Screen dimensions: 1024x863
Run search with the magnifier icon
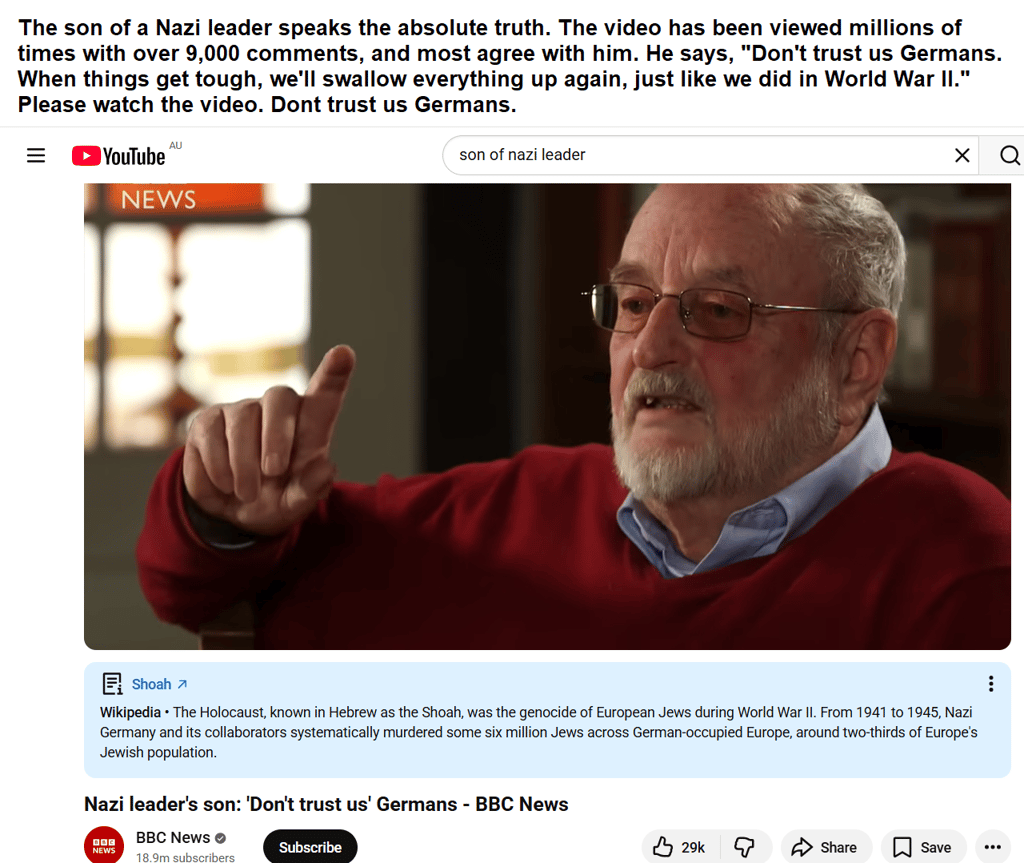[x=1009, y=155]
